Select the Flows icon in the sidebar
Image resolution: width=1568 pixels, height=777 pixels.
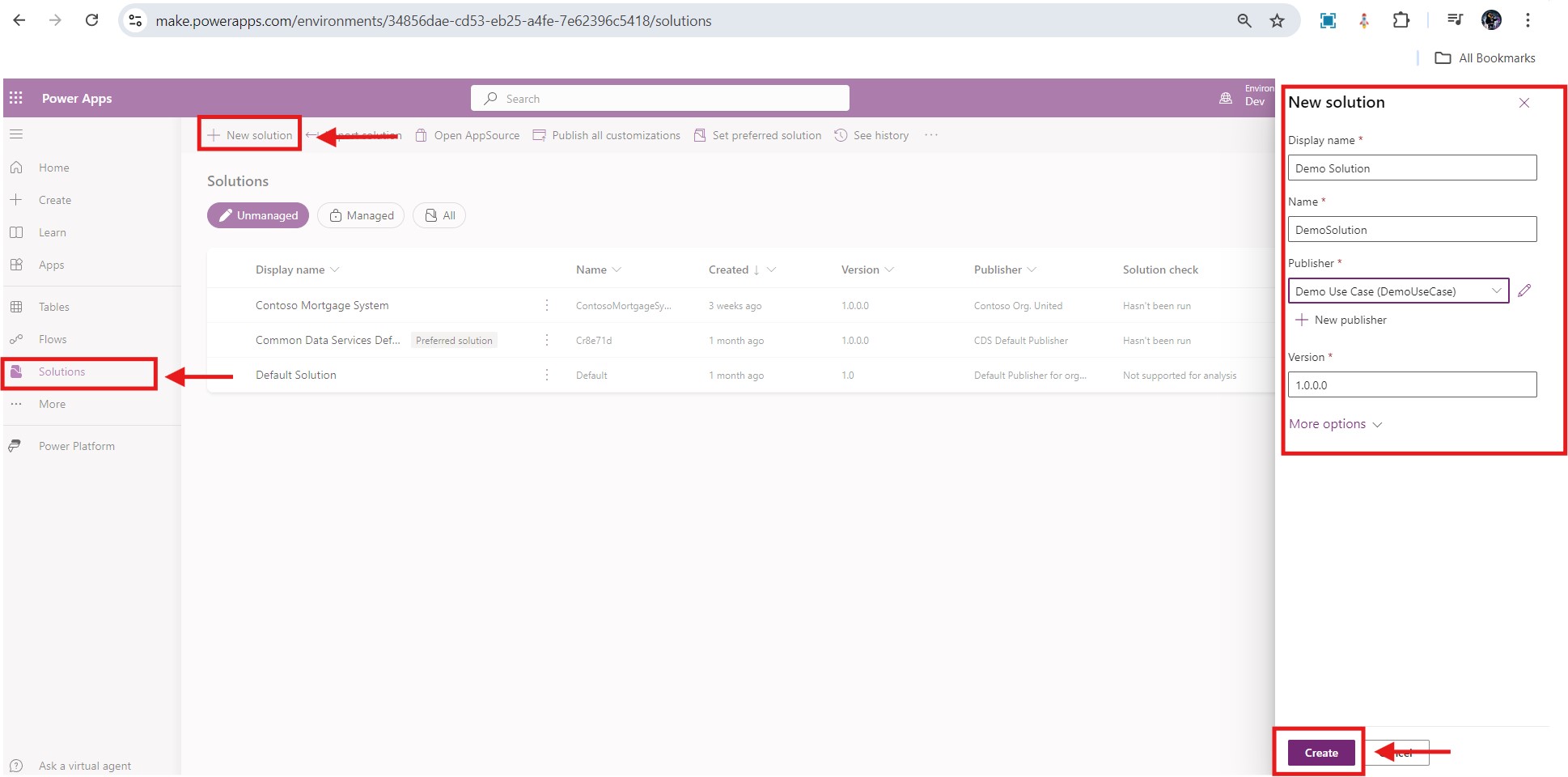tap(18, 338)
